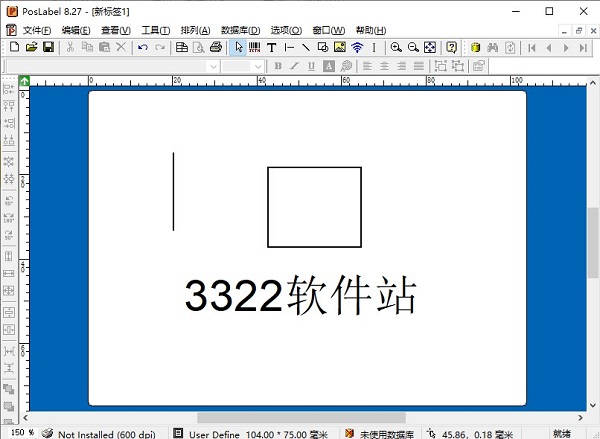Click the document restore button in menu bar
600x439 pixels.
pyautogui.click(x=579, y=31)
